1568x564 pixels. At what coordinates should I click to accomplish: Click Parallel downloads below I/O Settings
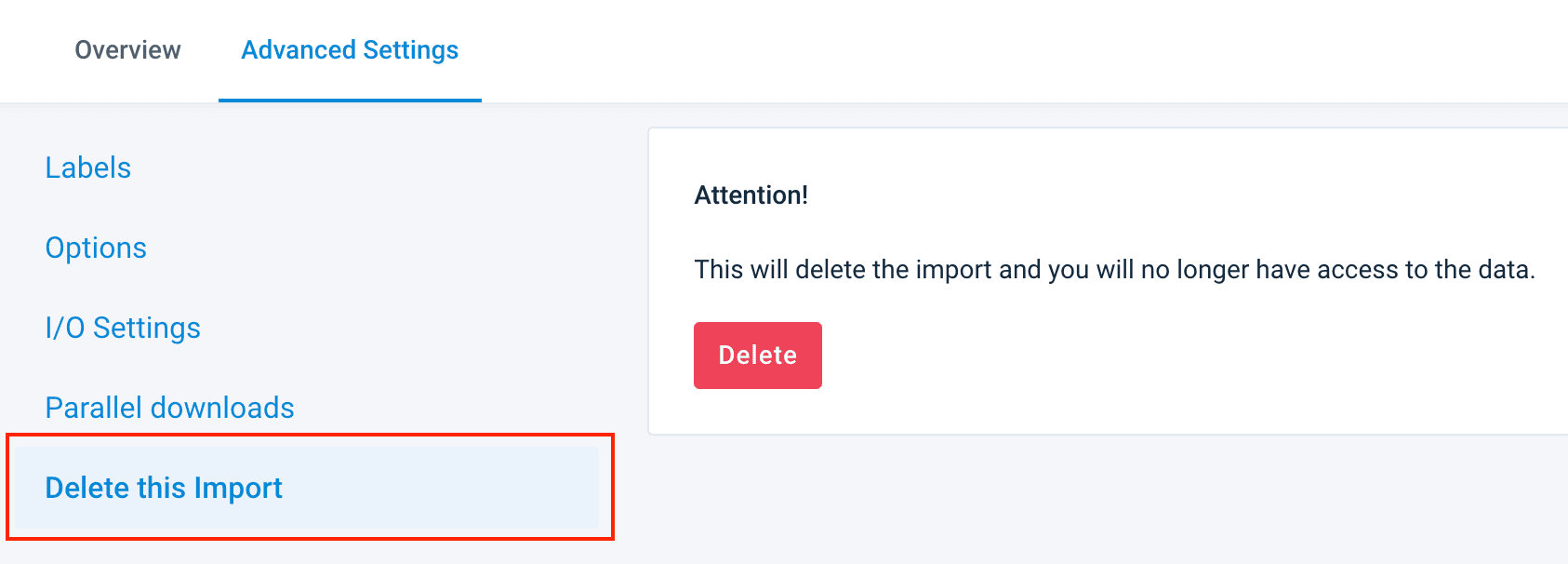(x=169, y=408)
